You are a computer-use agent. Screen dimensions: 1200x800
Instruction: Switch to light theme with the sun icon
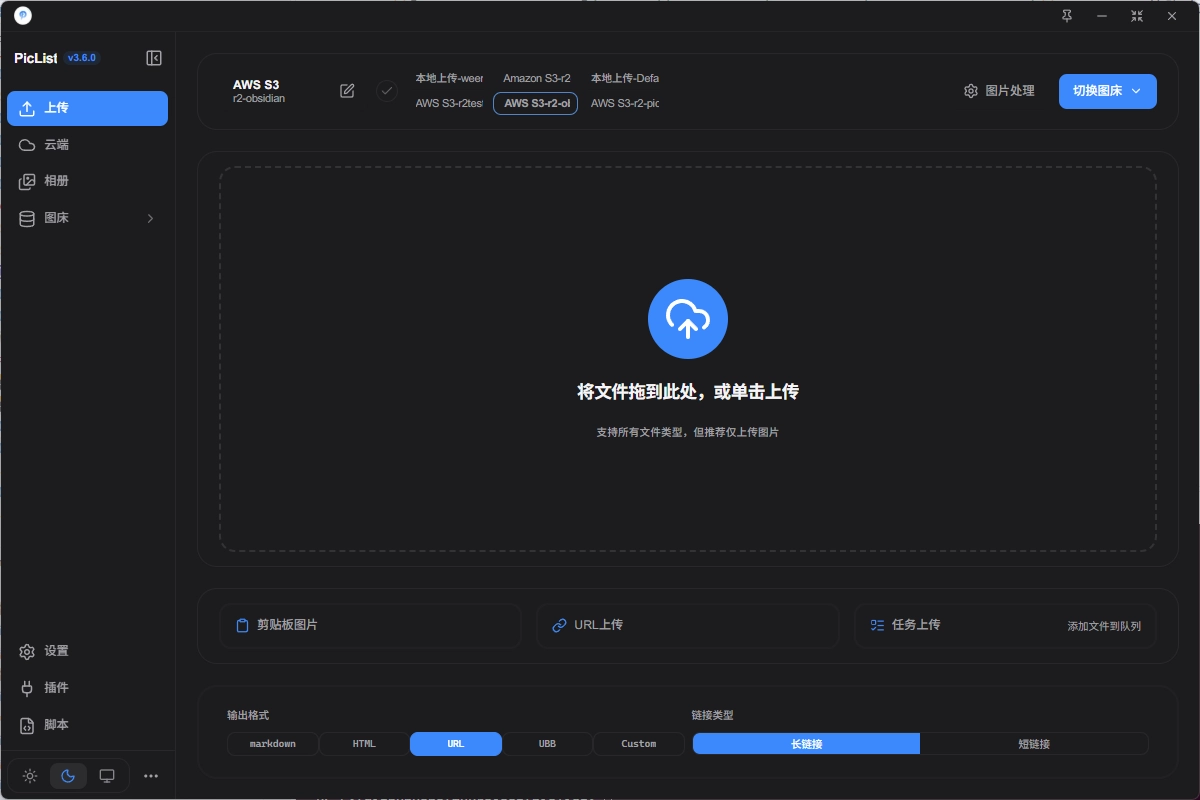(30, 776)
